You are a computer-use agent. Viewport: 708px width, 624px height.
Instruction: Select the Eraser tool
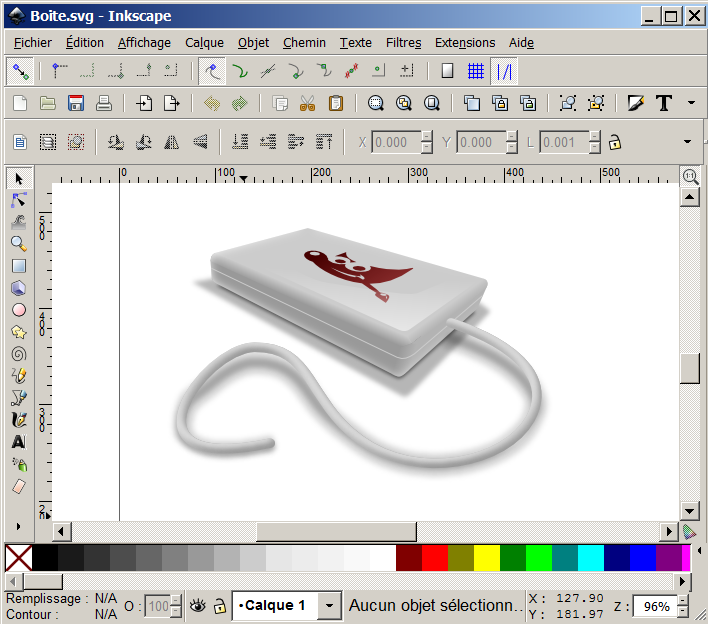(19, 486)
